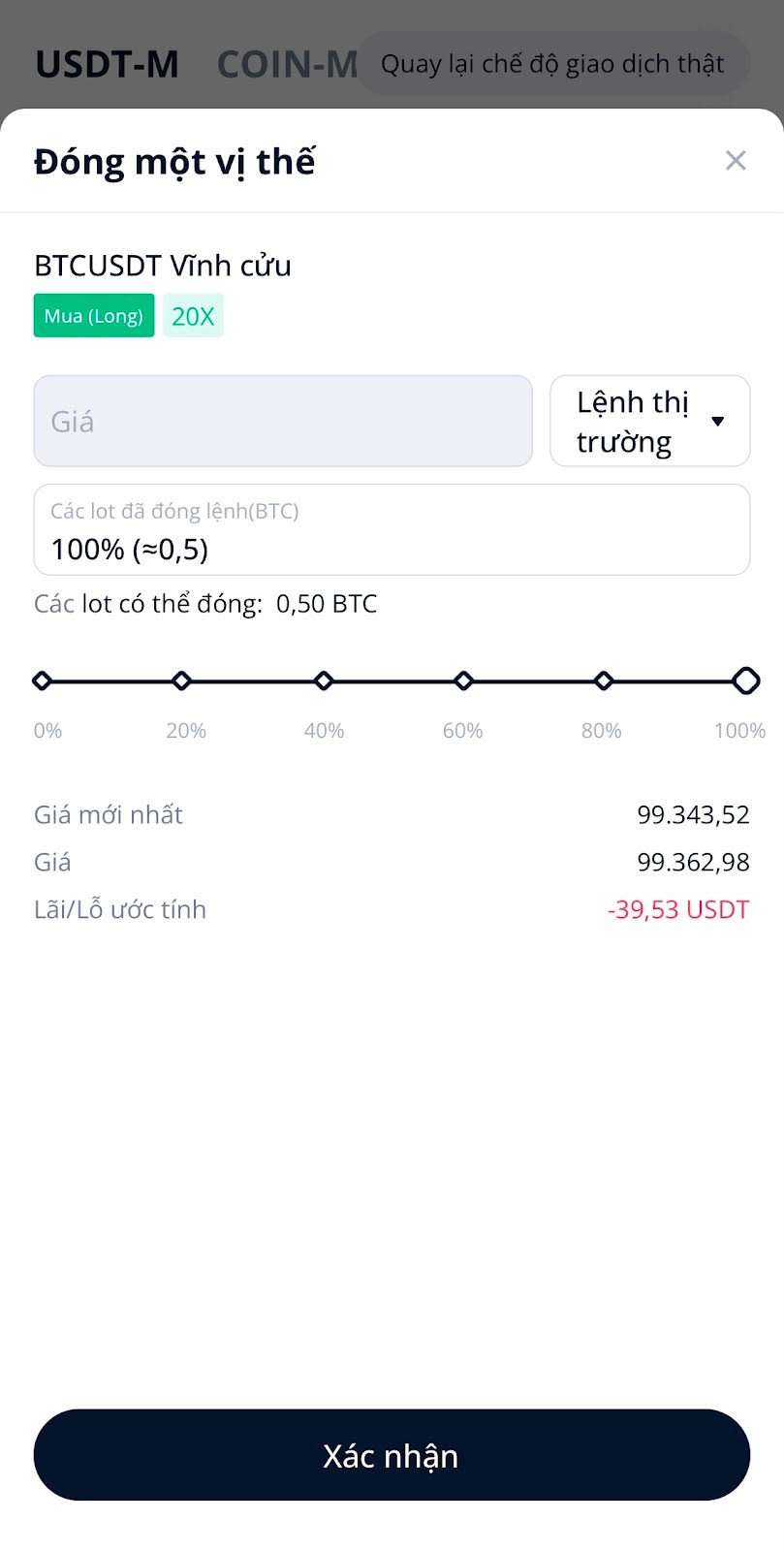Tap Quay lại chế độ giao dịch thật
784x1551 pixels.
[x=552, y=64]
